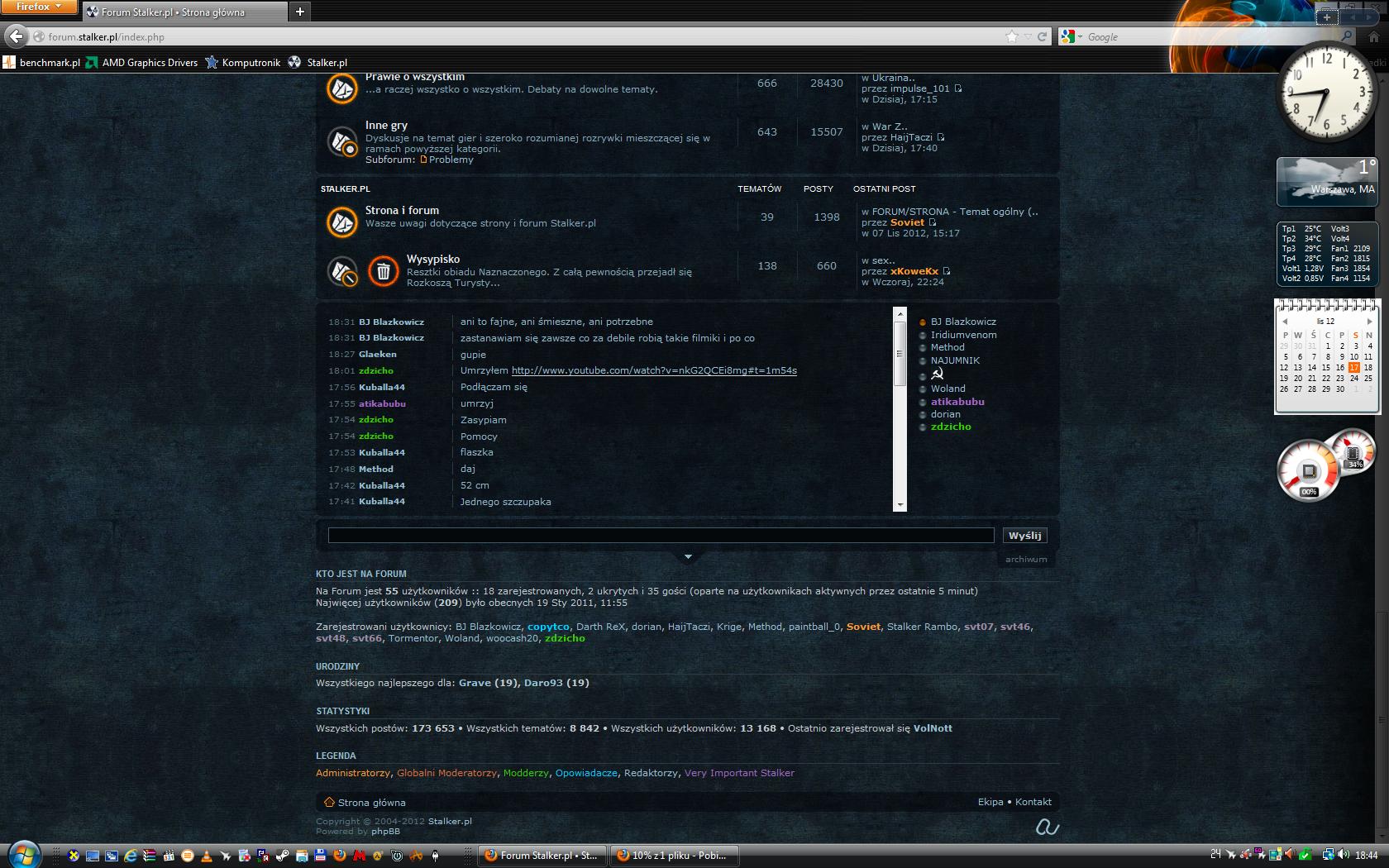Viewport: 1389px width, 868px height.
Task: Click the Inne gry forum icon
Action: point(341,141)
